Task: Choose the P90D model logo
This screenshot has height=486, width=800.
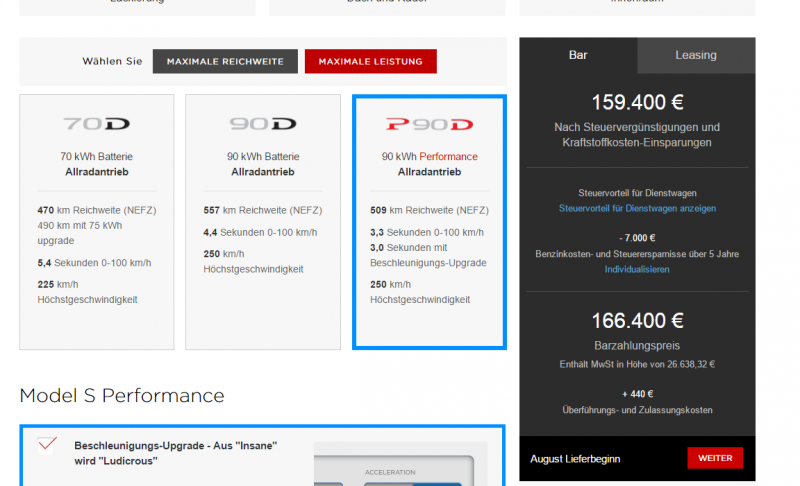Action: tap(429, 124)
